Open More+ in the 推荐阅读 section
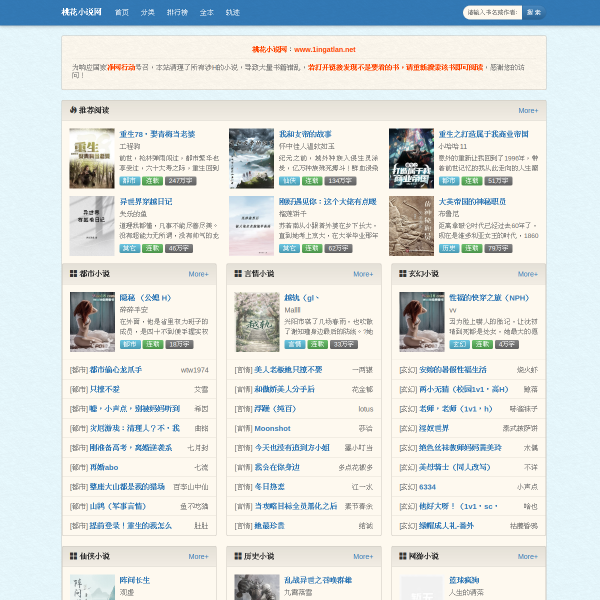600x600 pixels. pos(528,111)
